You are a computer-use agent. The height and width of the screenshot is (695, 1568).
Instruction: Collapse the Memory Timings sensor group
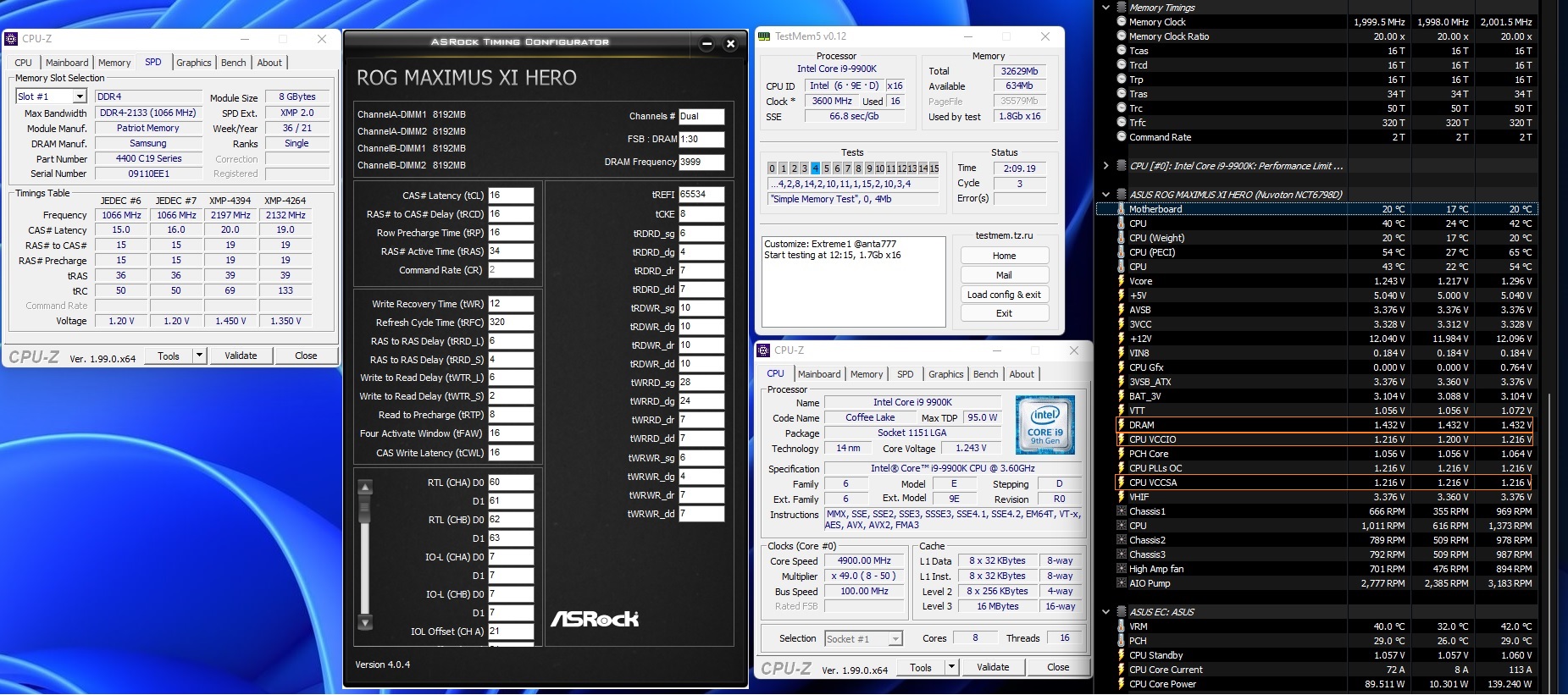coord(1105,8)
